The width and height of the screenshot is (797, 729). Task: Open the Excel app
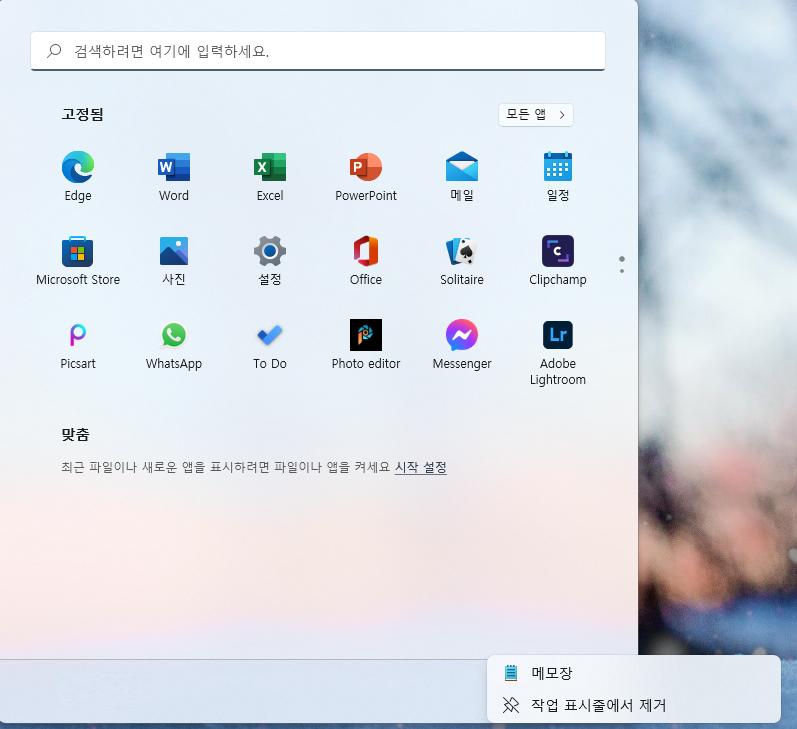270,176
